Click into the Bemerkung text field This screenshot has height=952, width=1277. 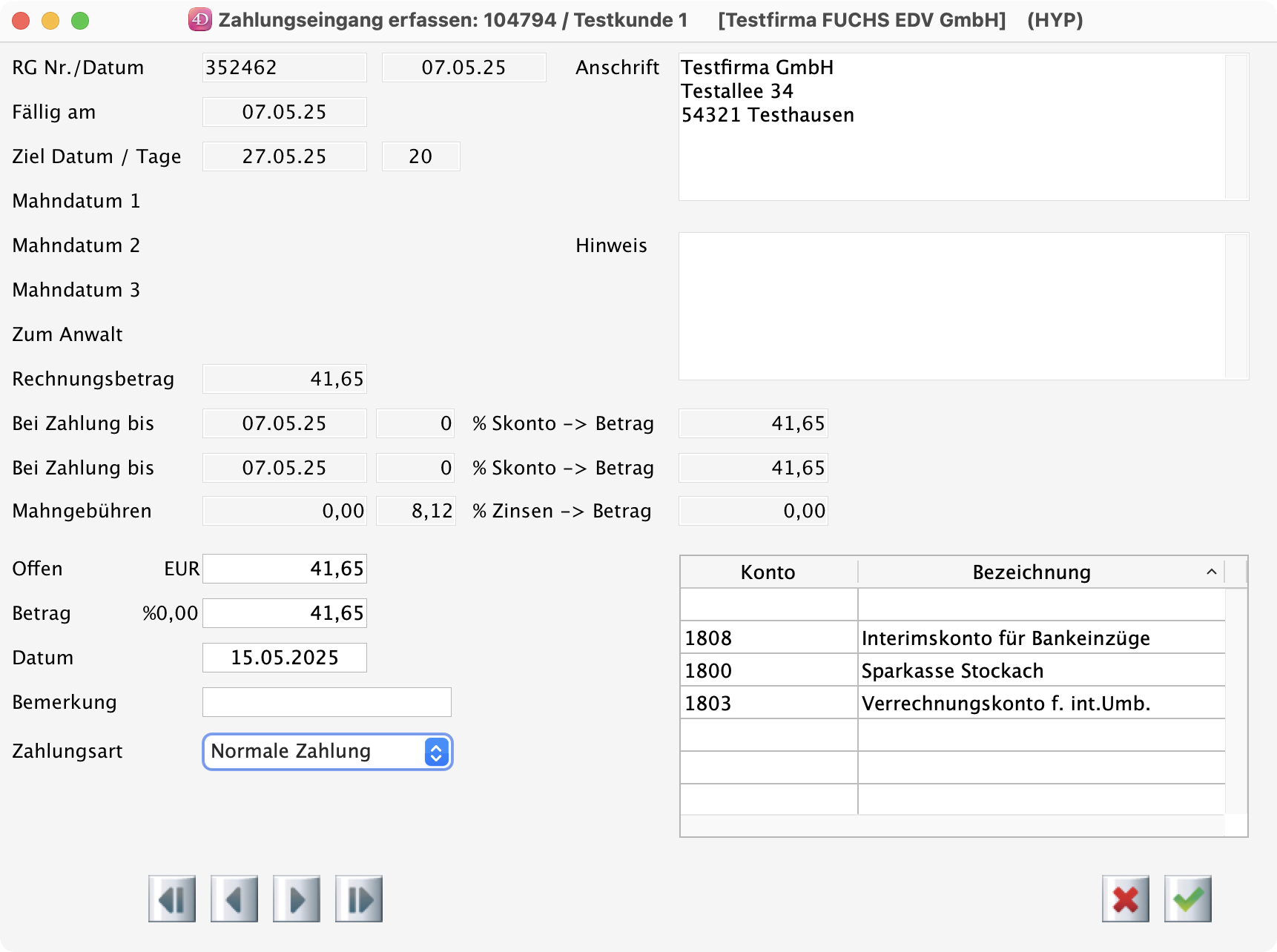(x=327, y=702)
